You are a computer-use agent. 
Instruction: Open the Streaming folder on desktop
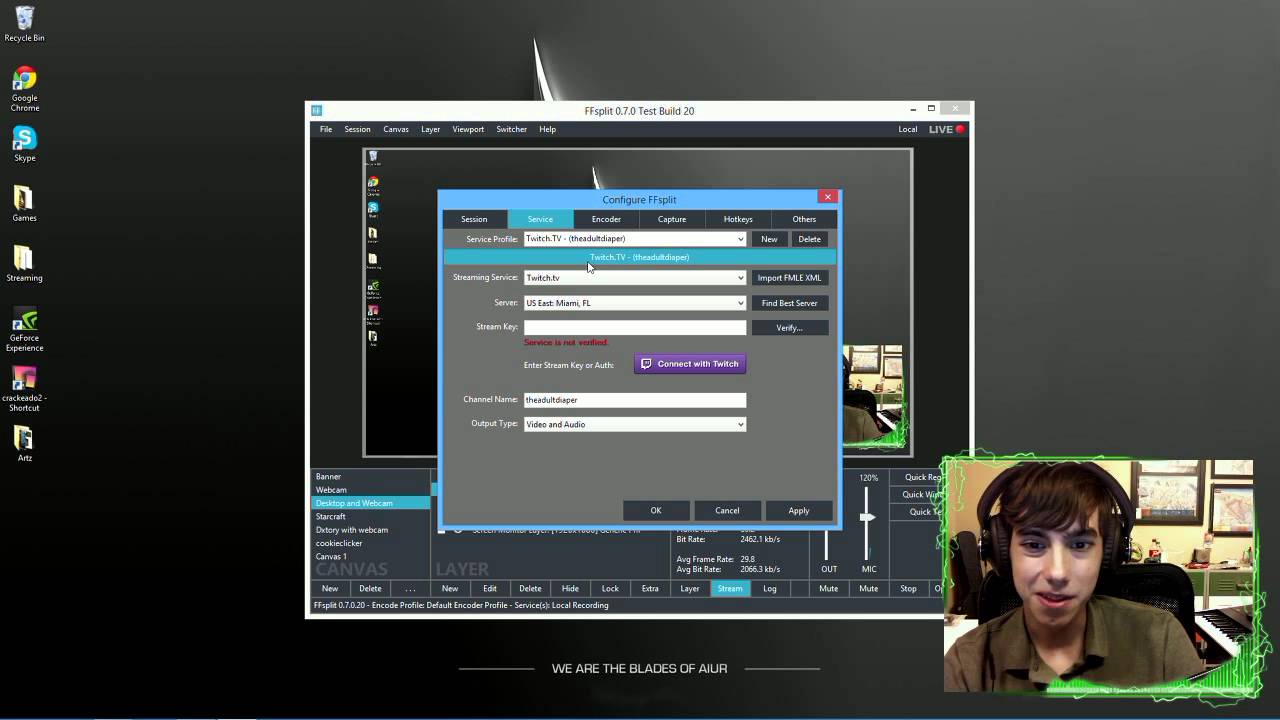(24, 265)
